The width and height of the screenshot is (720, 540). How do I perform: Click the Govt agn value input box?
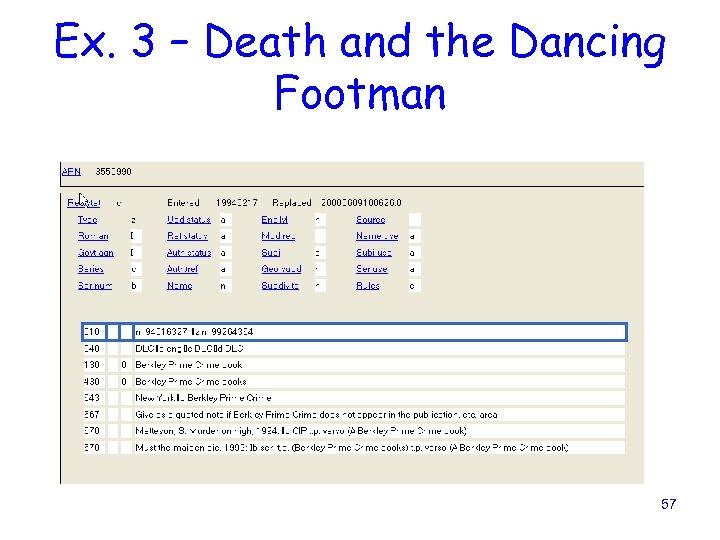pyautogui.click(x=135, y=253)
